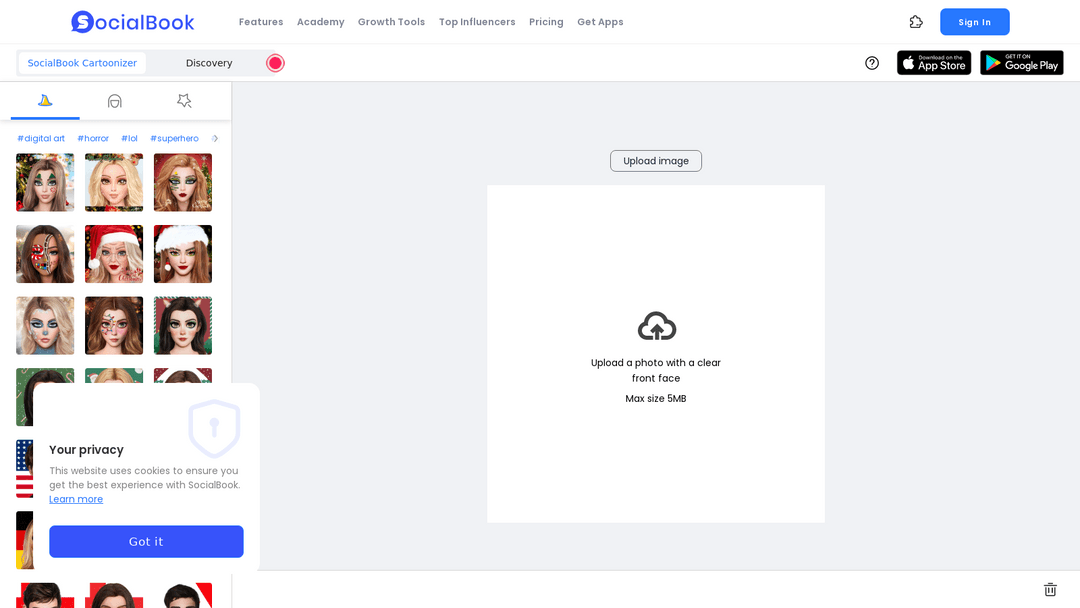Filter by #lol tag
The image size is (1080, 608).
point(129,138)
